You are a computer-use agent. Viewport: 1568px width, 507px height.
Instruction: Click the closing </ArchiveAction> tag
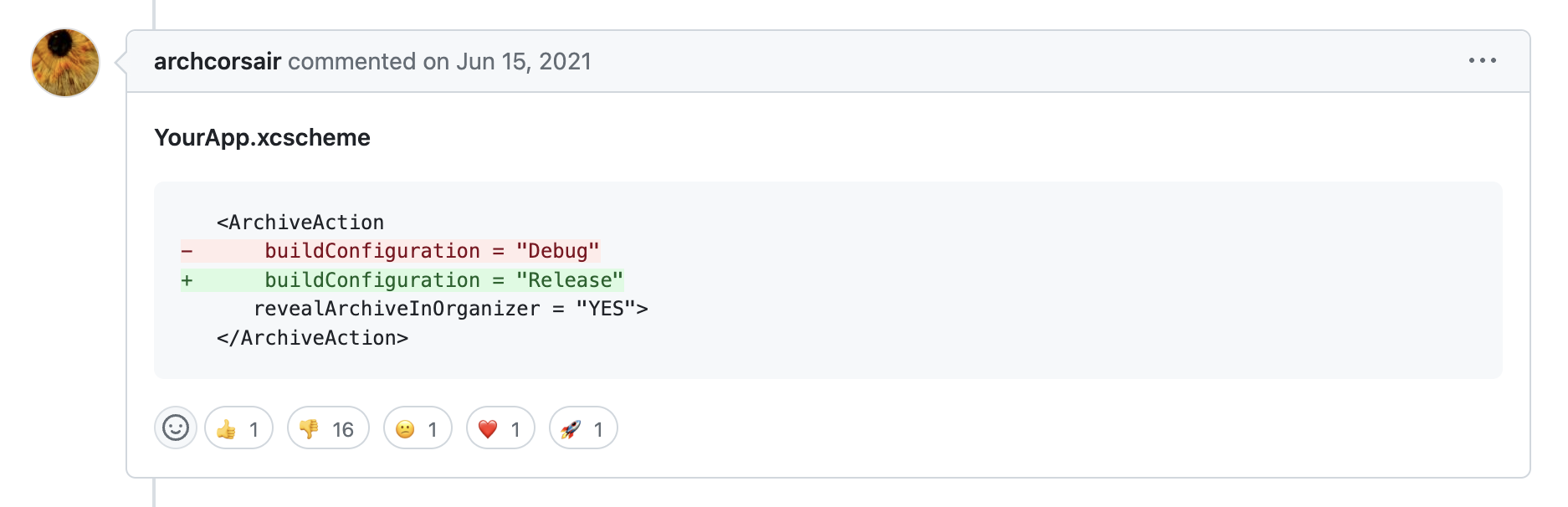312,338
